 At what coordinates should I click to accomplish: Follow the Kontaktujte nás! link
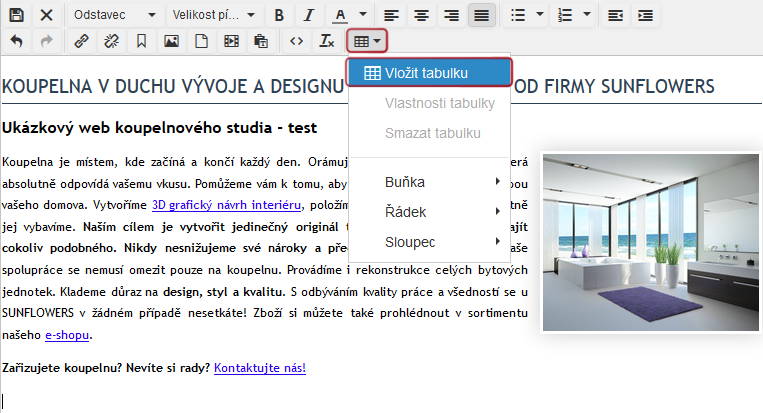pyautogui.click(x=259, y=368)
